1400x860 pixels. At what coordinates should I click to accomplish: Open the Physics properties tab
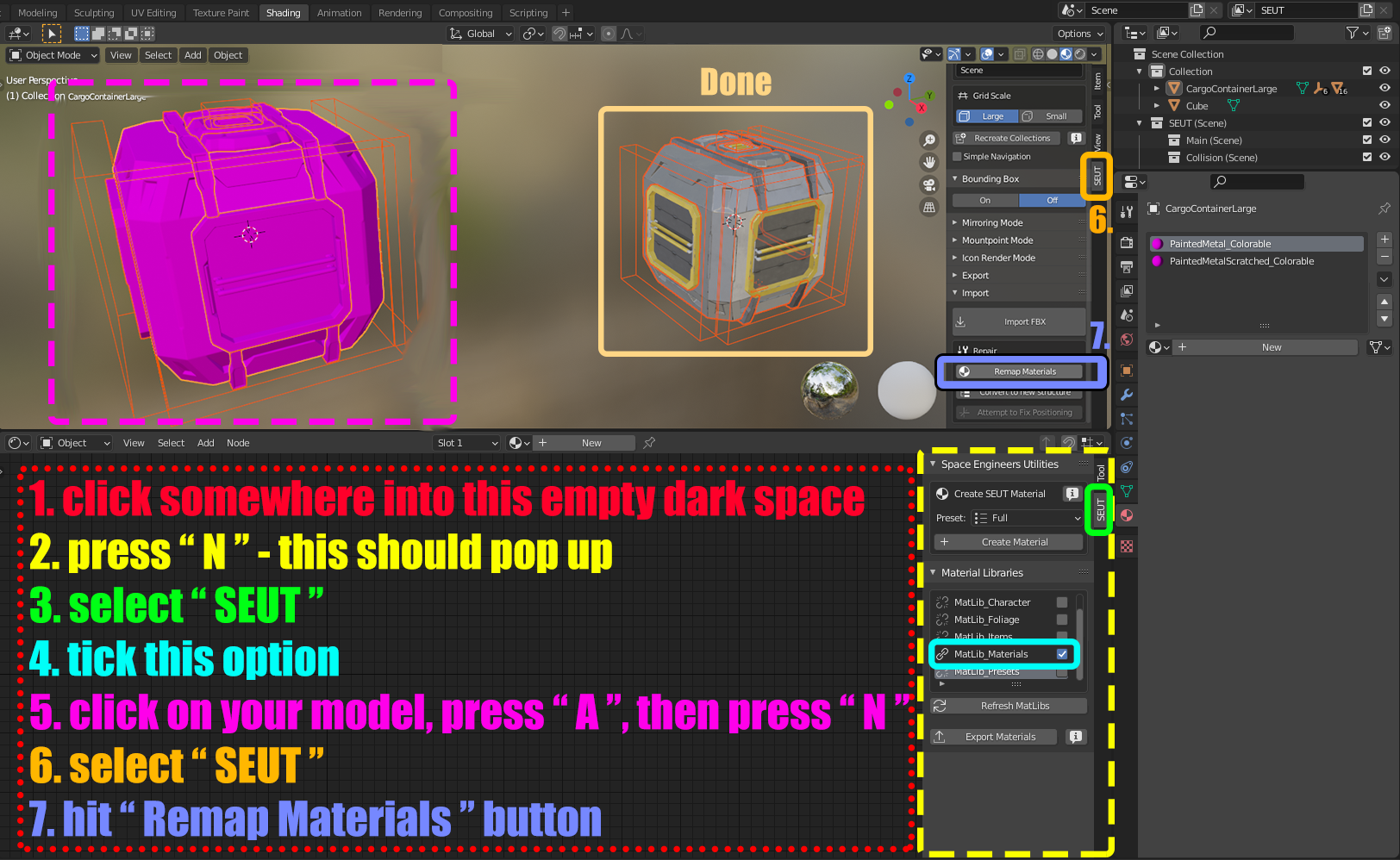1127,443
